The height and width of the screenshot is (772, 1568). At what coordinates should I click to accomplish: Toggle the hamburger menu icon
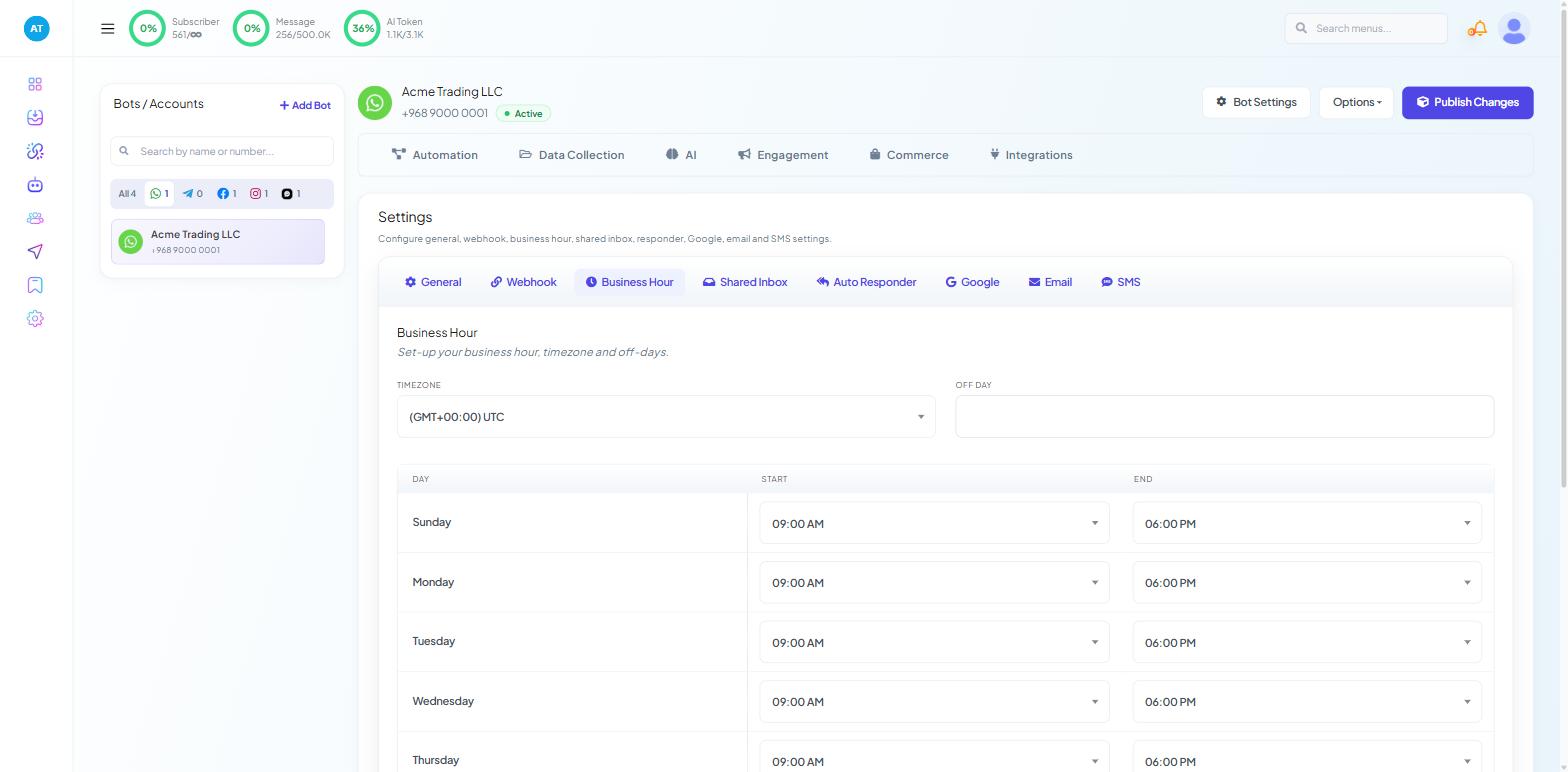[x=108, y=29]
